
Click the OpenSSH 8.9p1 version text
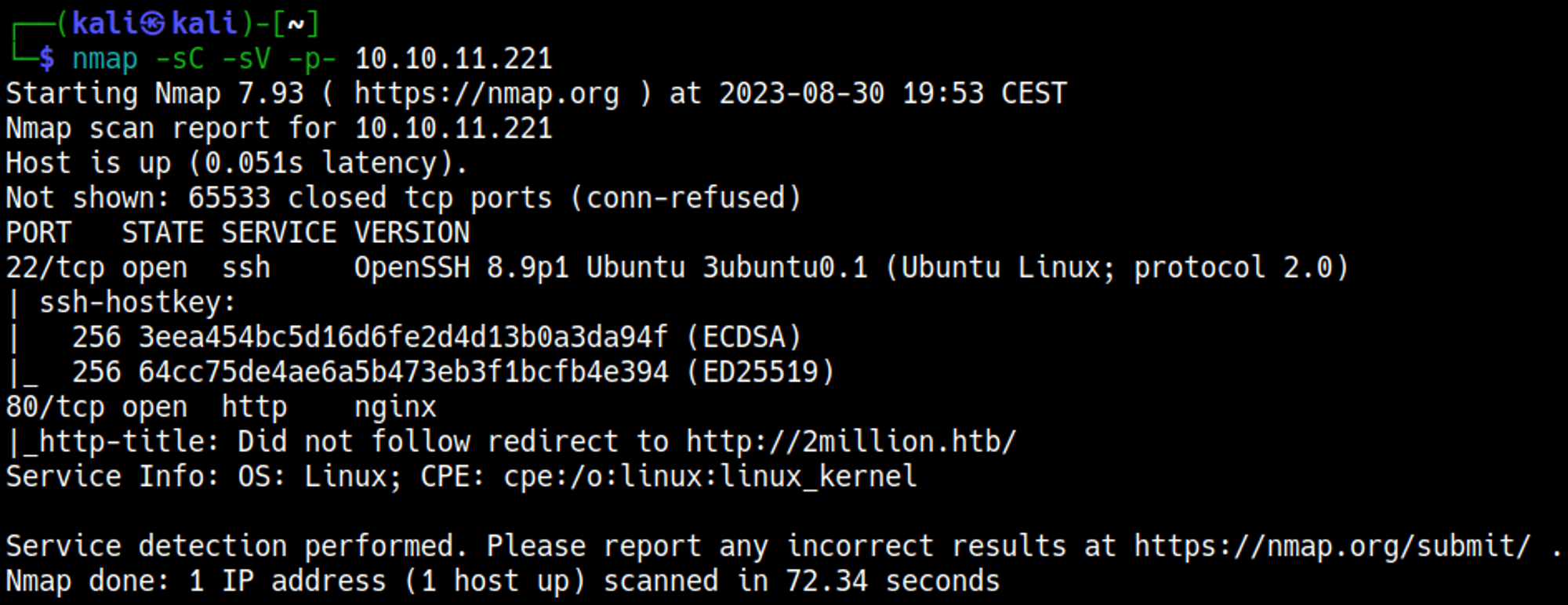(461, 268)
